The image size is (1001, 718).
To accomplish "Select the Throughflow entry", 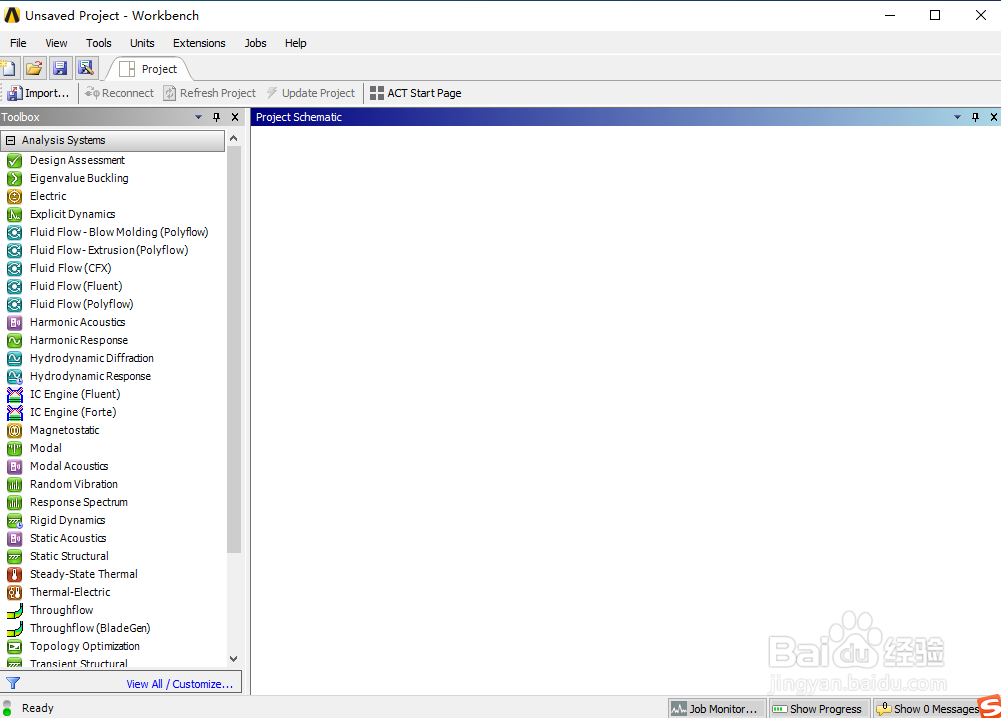I will (61, 611).
